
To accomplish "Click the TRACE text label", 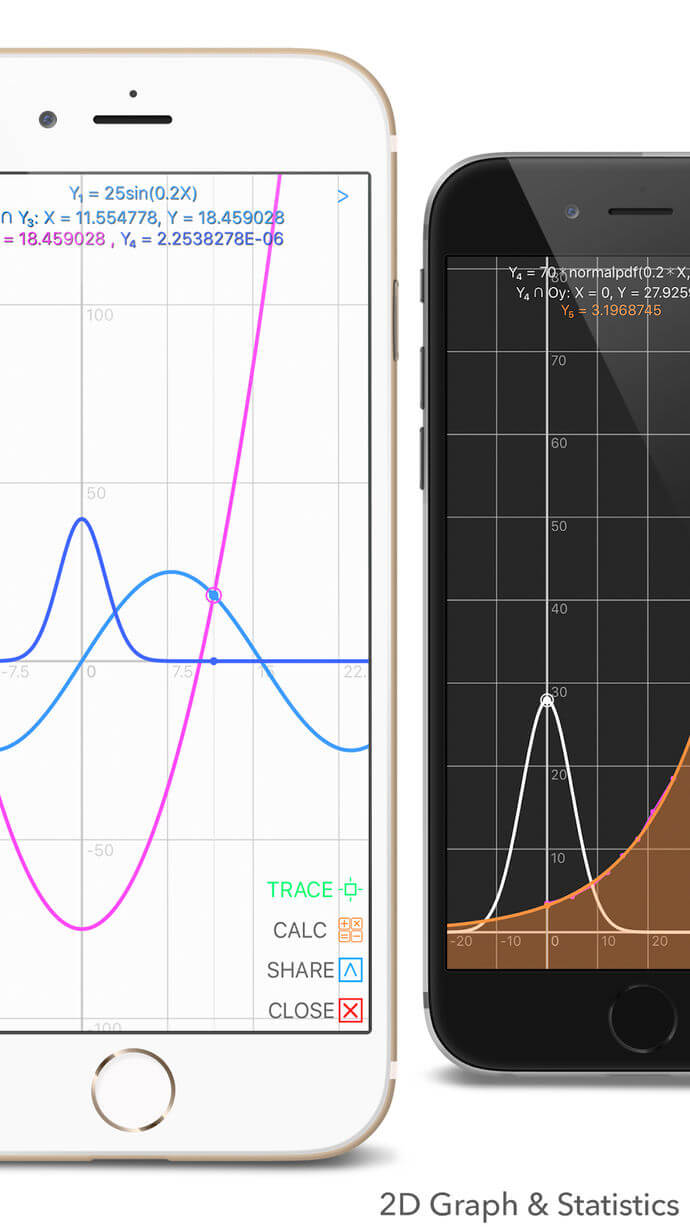I will point(299,889).
